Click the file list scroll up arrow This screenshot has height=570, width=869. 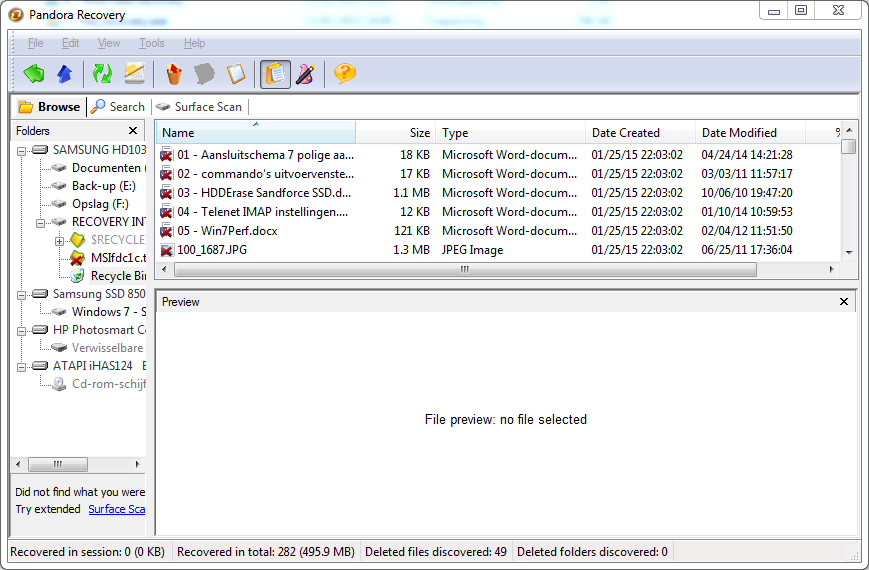coord(848,130)
